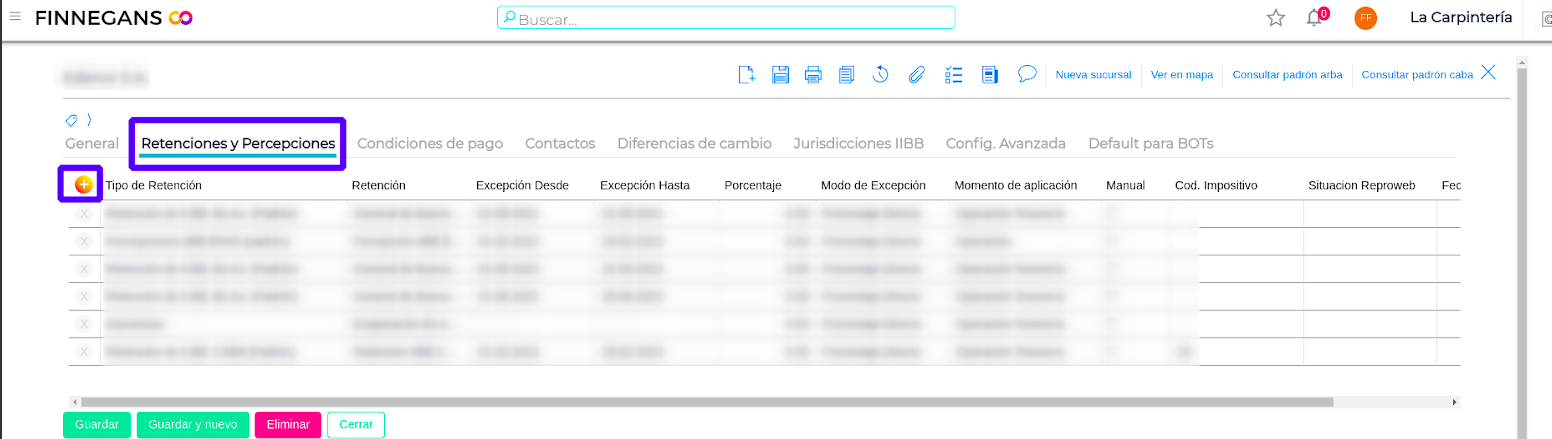The width and height of the screenshot is (1552, 439).
Task: Open the checklist icon in toolbar
Action: click(x=953, y=74)
